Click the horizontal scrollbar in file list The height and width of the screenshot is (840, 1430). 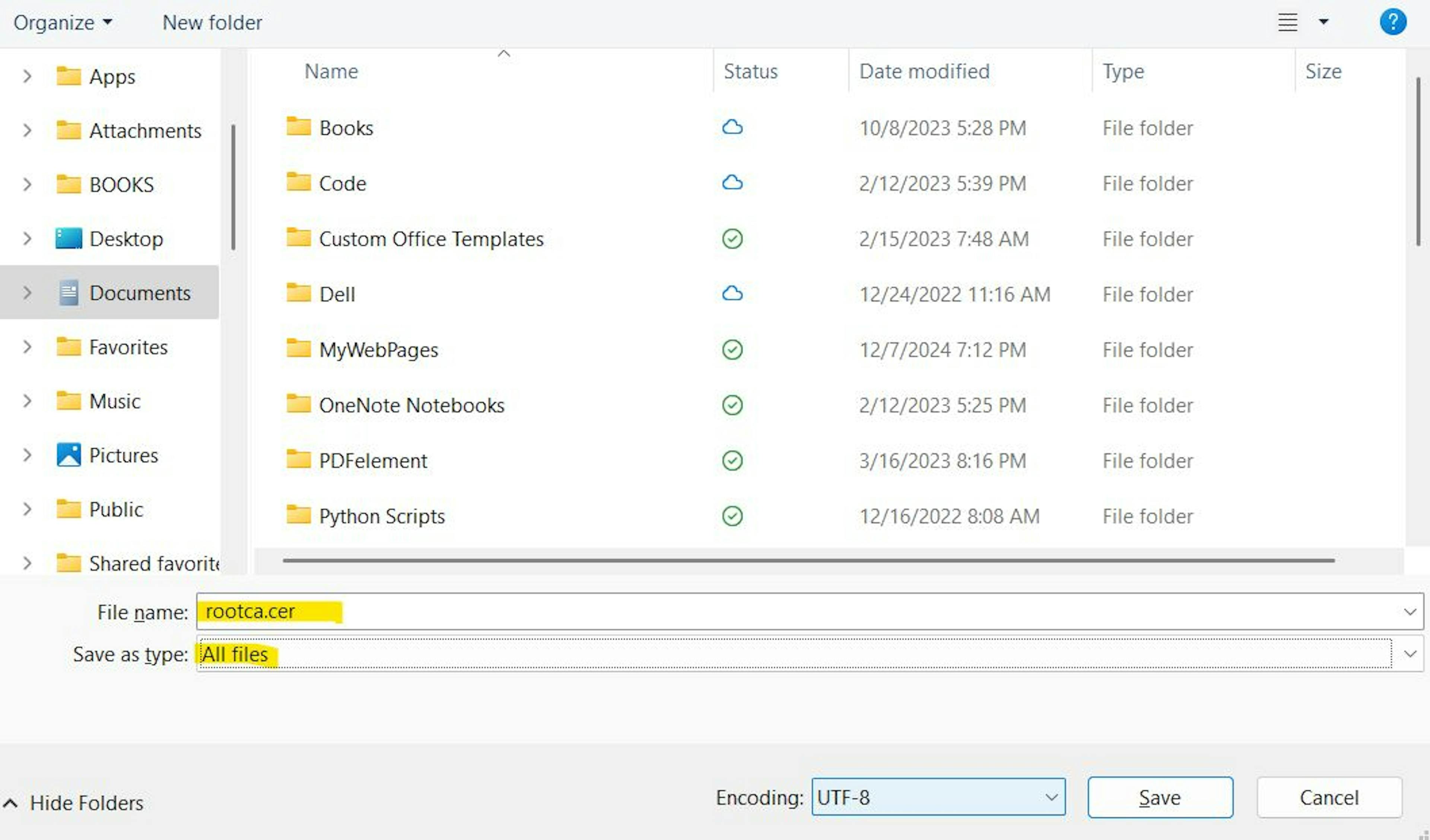[808, 560]
